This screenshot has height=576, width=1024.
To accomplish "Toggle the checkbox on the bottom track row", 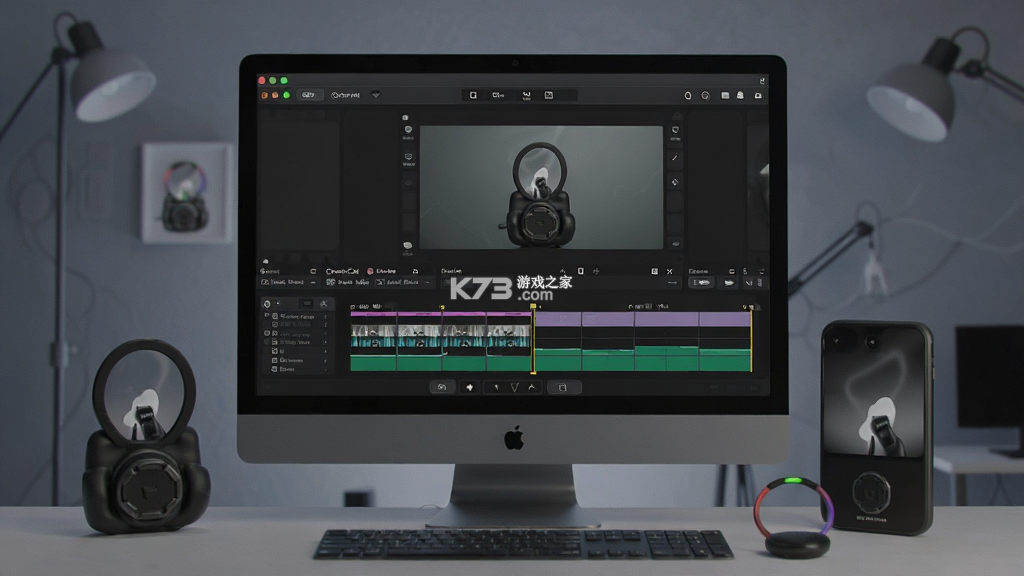I will (274, 369).
